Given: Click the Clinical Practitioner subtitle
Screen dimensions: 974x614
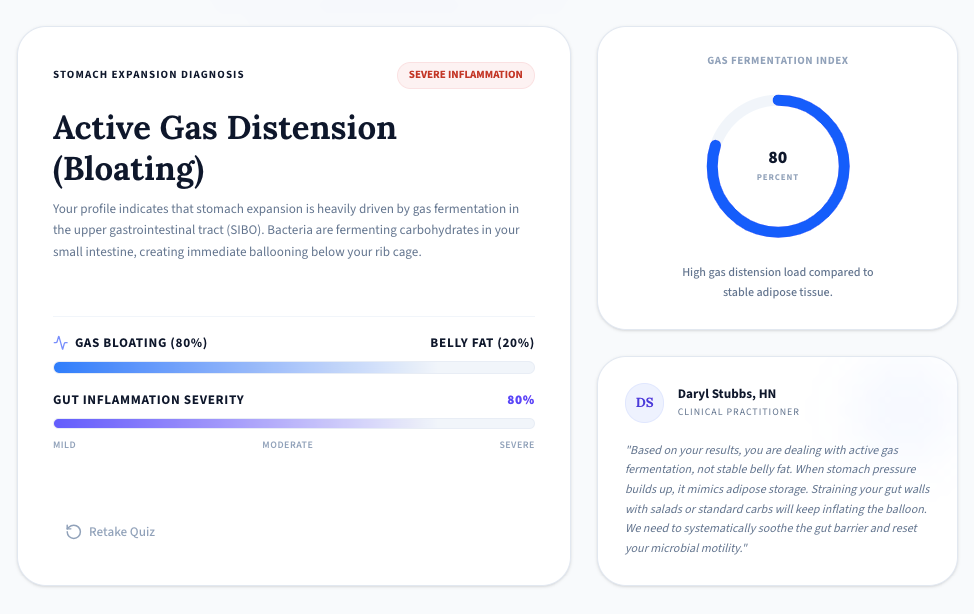Looking at the screenshot, I should click(739, 411).
